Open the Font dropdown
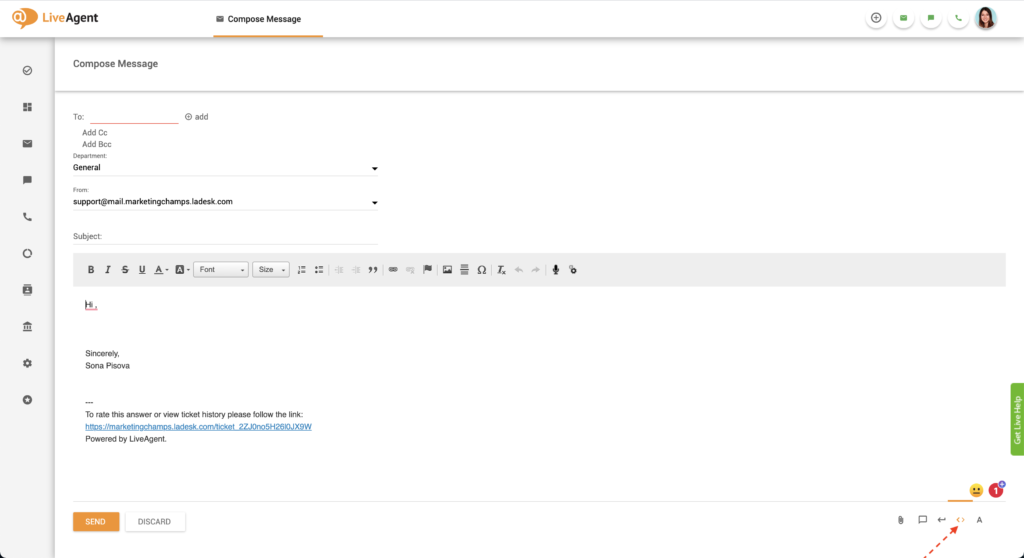Image resolution: width=1024 pixels, height=558 pixels. (221, 270)
